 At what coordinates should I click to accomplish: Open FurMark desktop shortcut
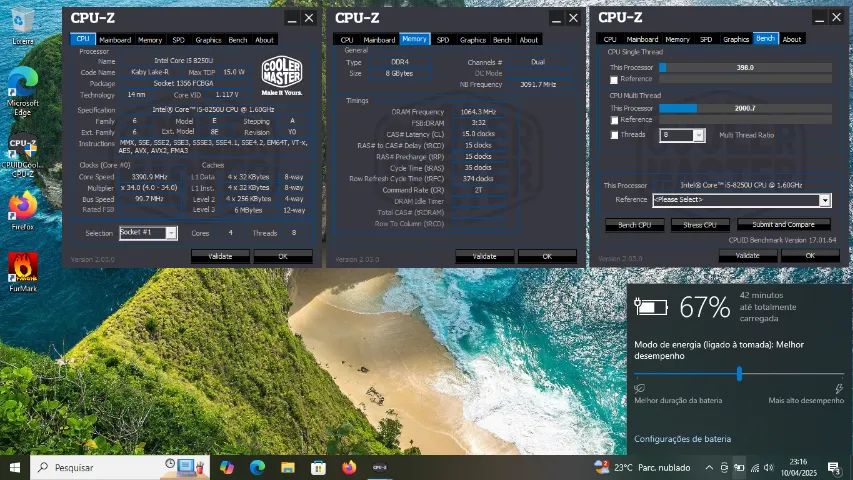(x=22, y=272)
